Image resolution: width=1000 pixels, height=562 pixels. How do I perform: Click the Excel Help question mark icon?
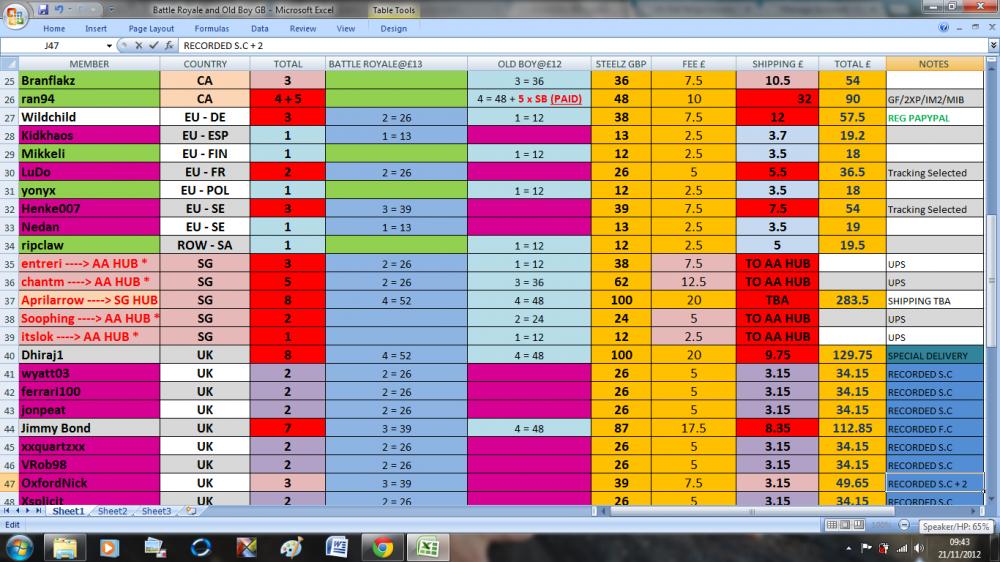[x=943, y=27]
